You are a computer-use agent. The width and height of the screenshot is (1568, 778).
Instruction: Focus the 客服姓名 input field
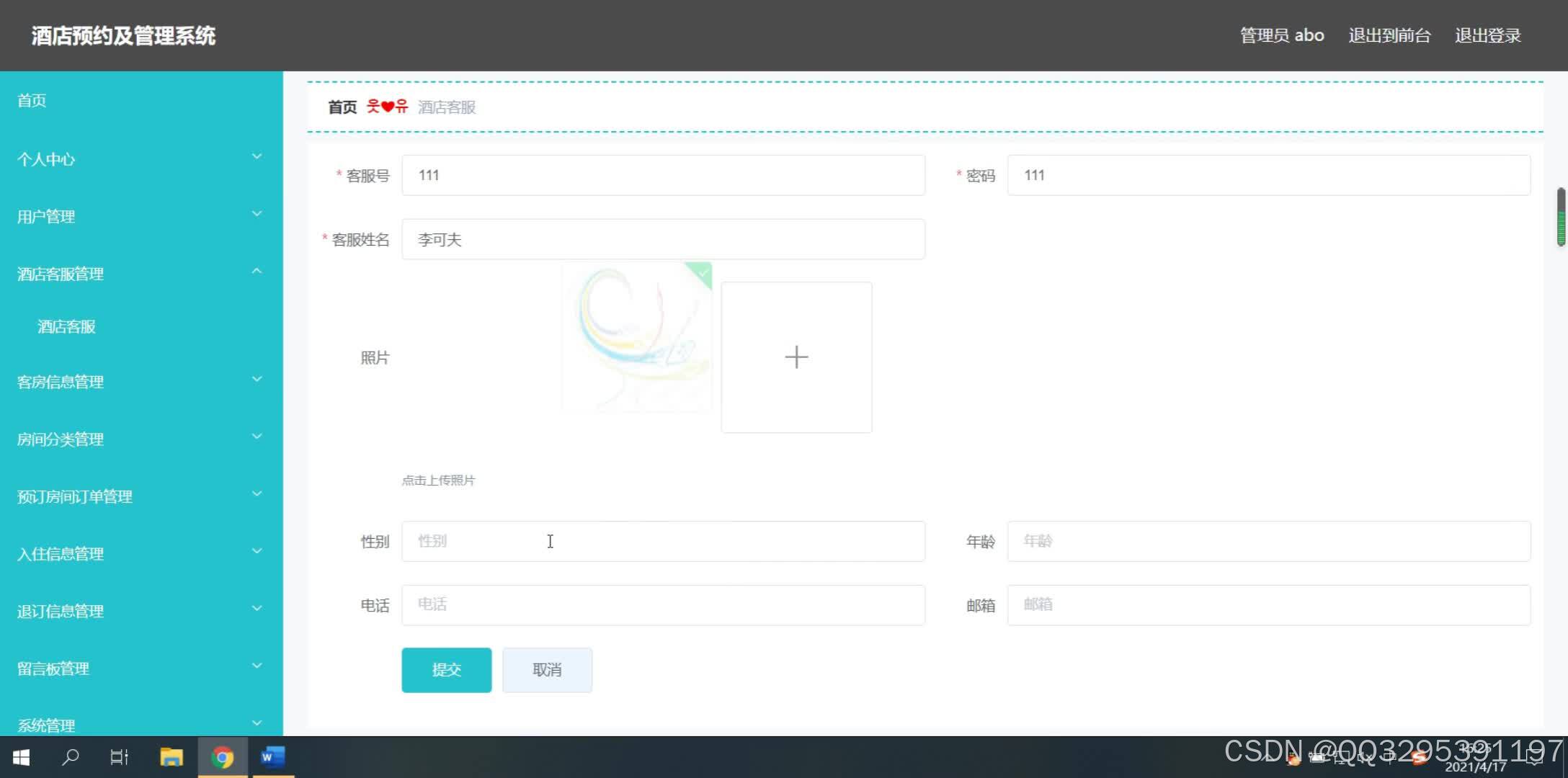click(663, 239)
